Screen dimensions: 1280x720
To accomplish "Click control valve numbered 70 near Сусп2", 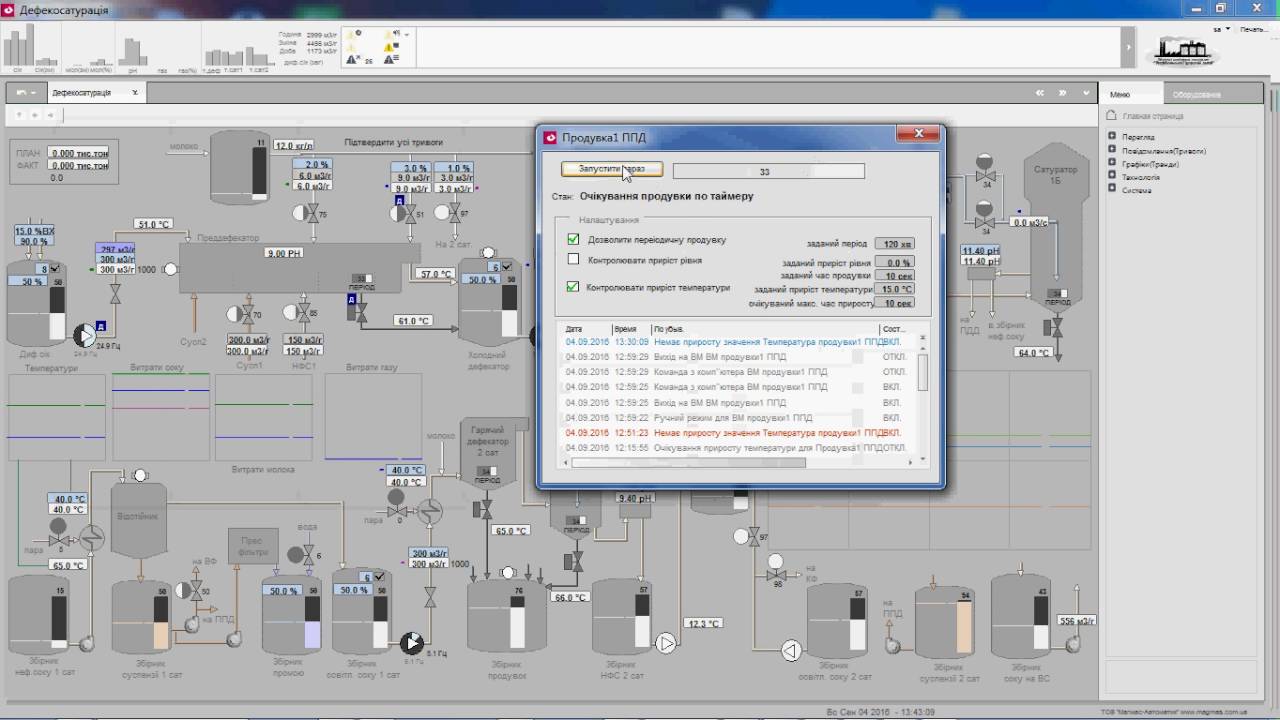I will point(246,314).
